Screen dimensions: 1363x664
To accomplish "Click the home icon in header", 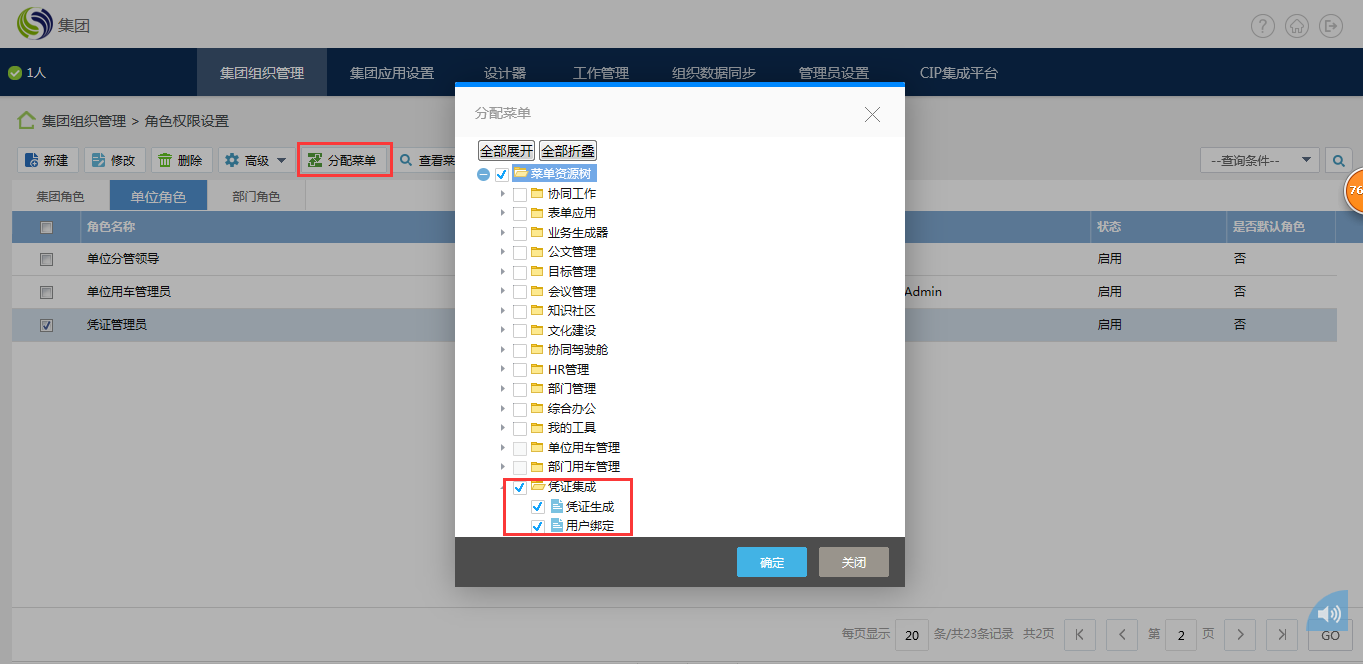I will pos(1297,26).
